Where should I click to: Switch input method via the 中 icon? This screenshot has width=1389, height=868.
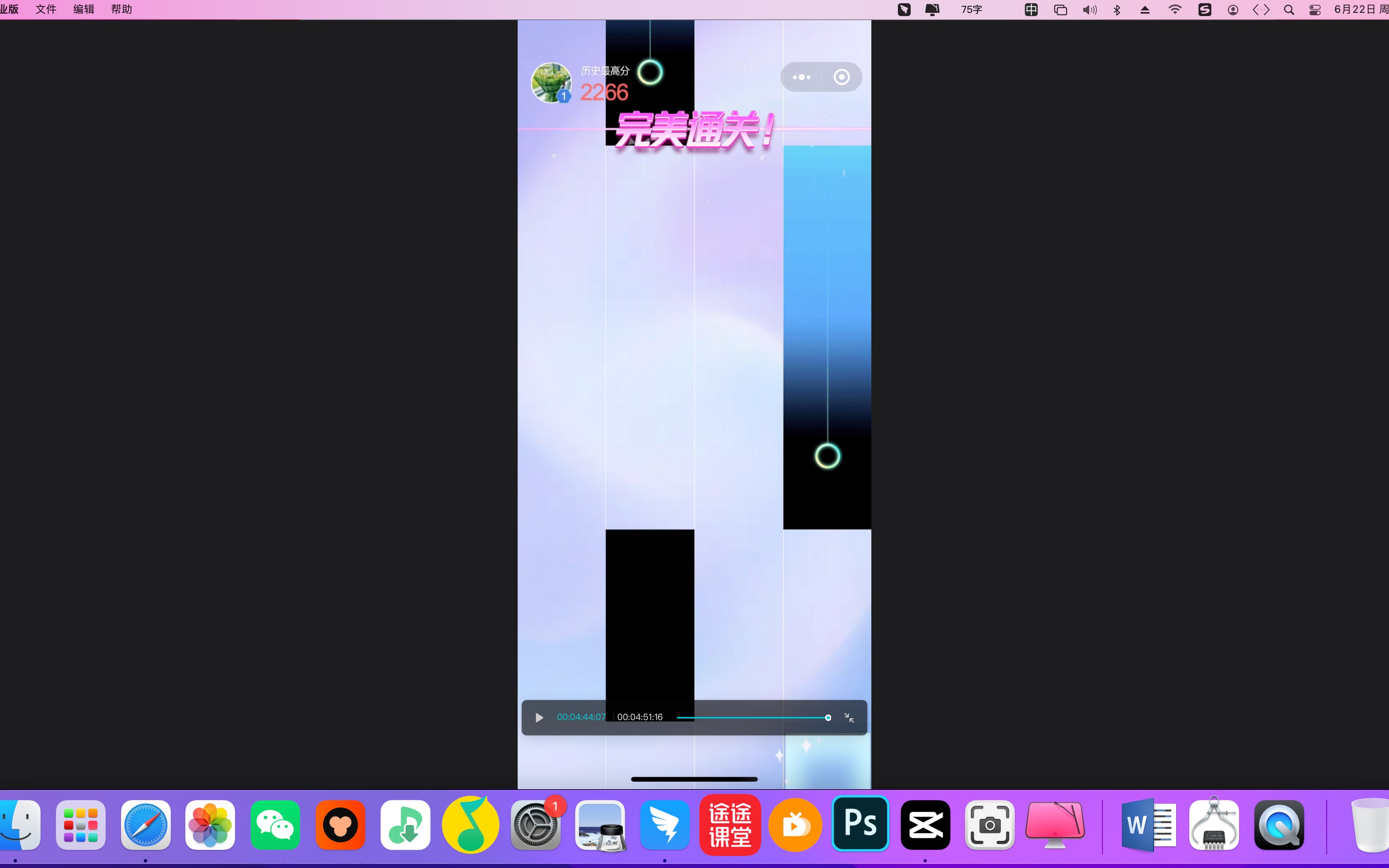pos(1031,10)
